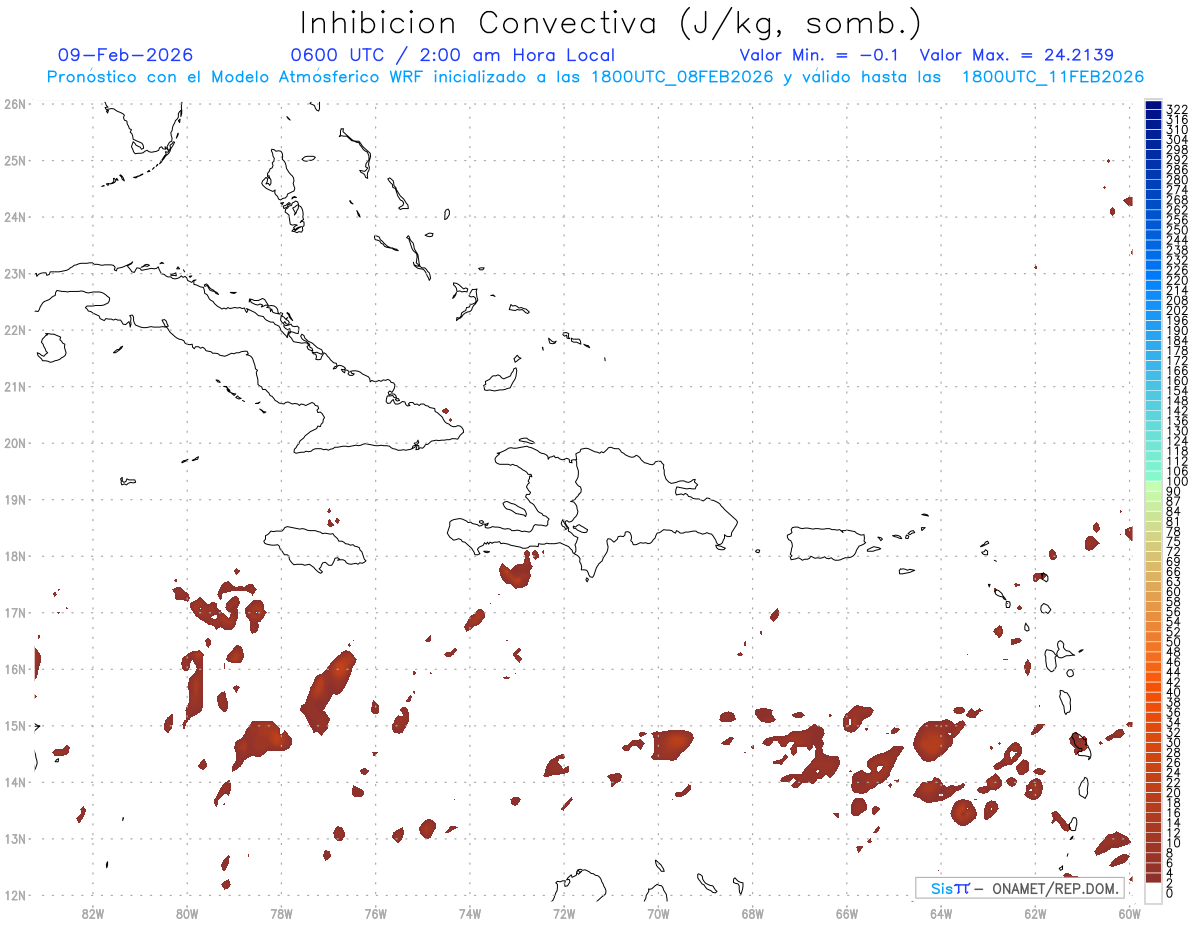Click the "18N" latitude label
The height and width of the screenshot is (927, 1200).
coord(15,556)
